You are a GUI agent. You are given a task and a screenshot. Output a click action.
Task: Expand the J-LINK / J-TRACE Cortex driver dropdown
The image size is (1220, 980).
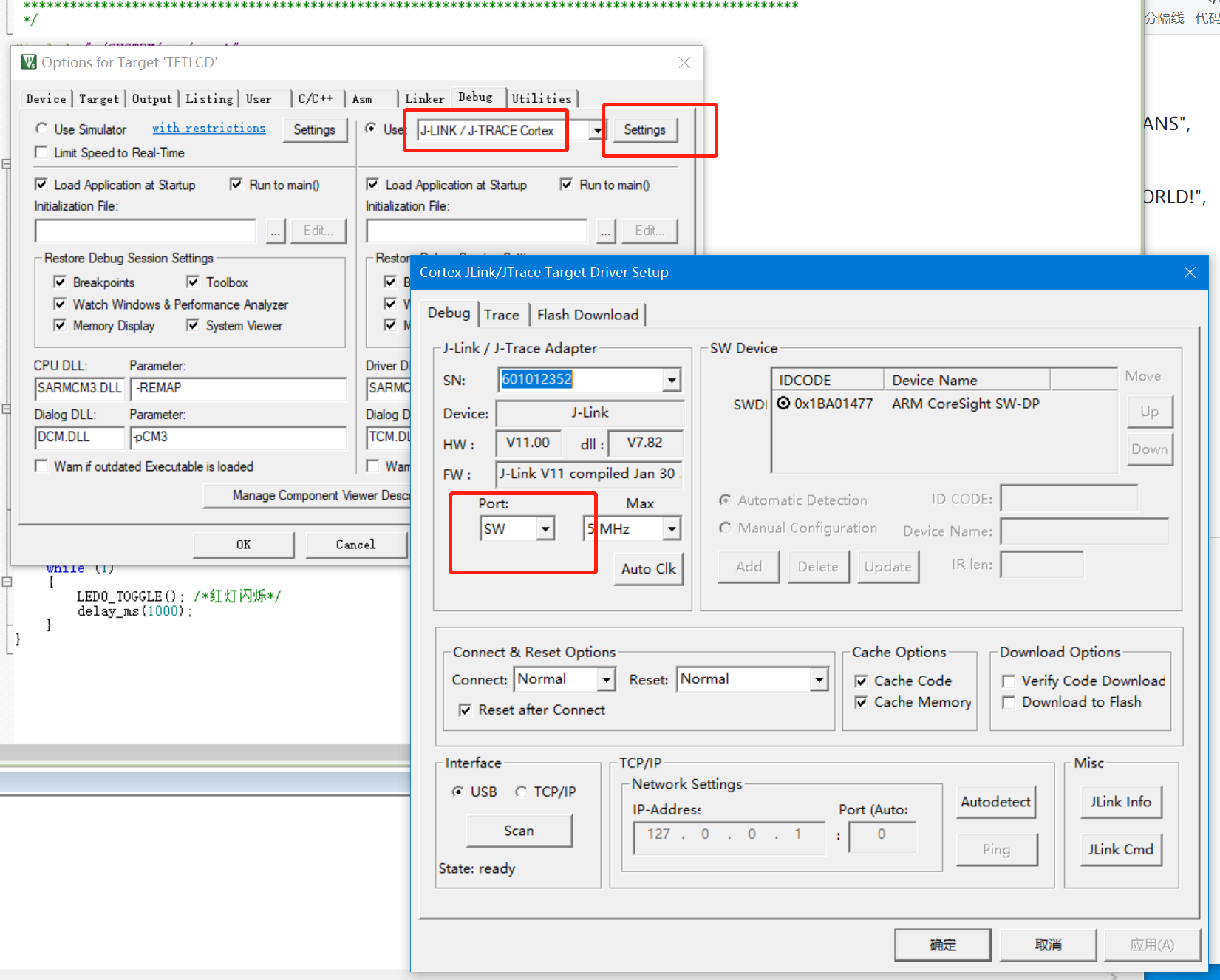(x=597, y=130)
